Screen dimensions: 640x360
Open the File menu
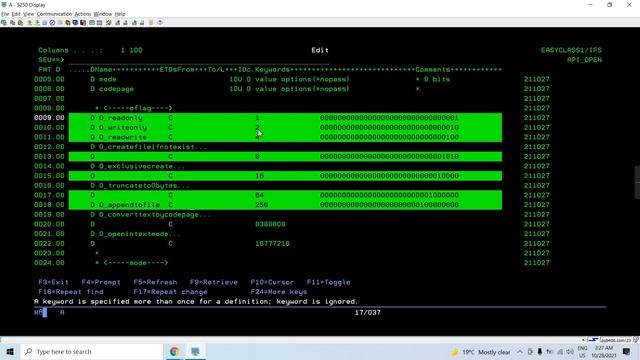[5, 14]
